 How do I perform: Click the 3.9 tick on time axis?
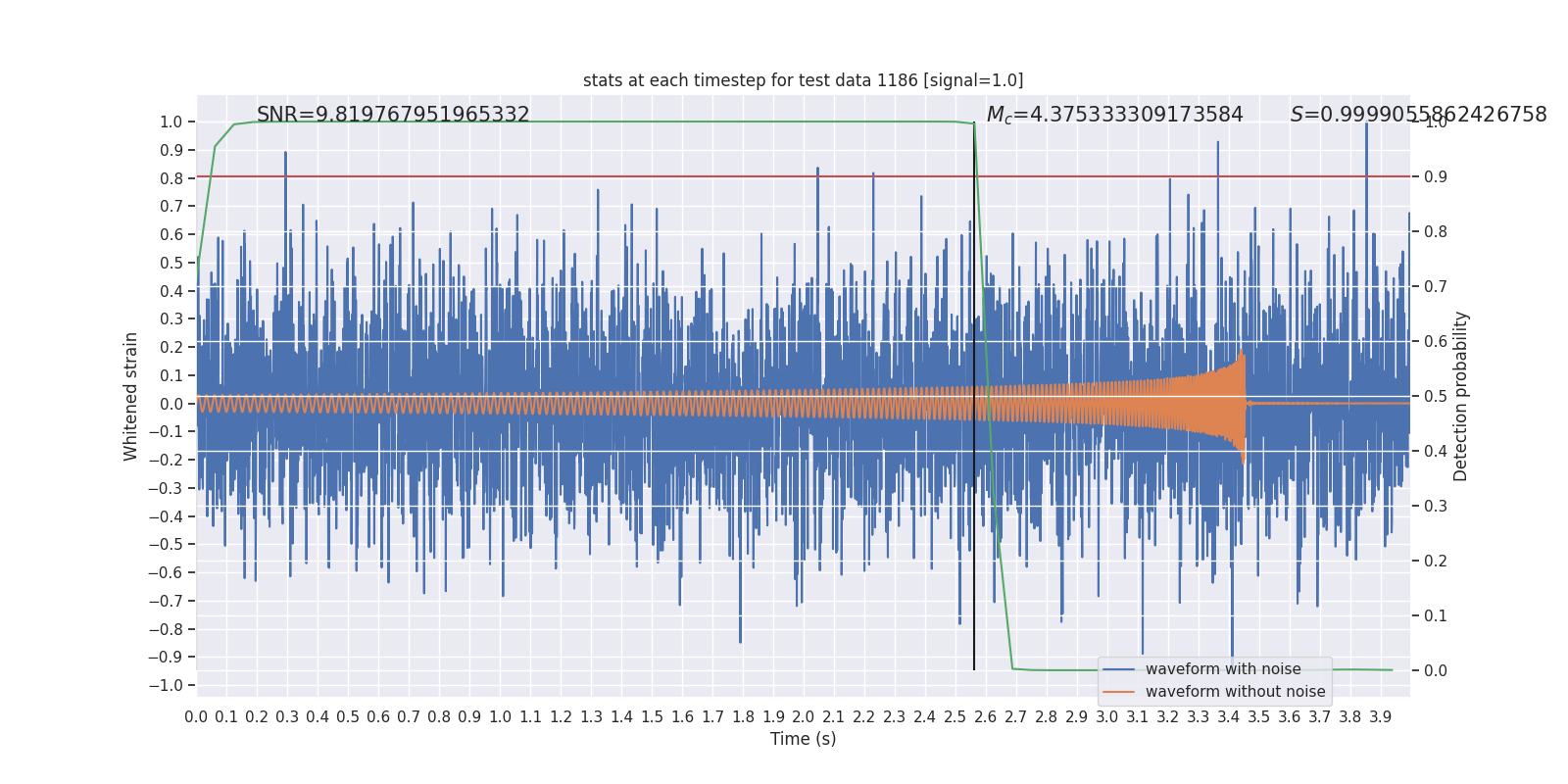pyautogui.click(x=1380, y=717)
